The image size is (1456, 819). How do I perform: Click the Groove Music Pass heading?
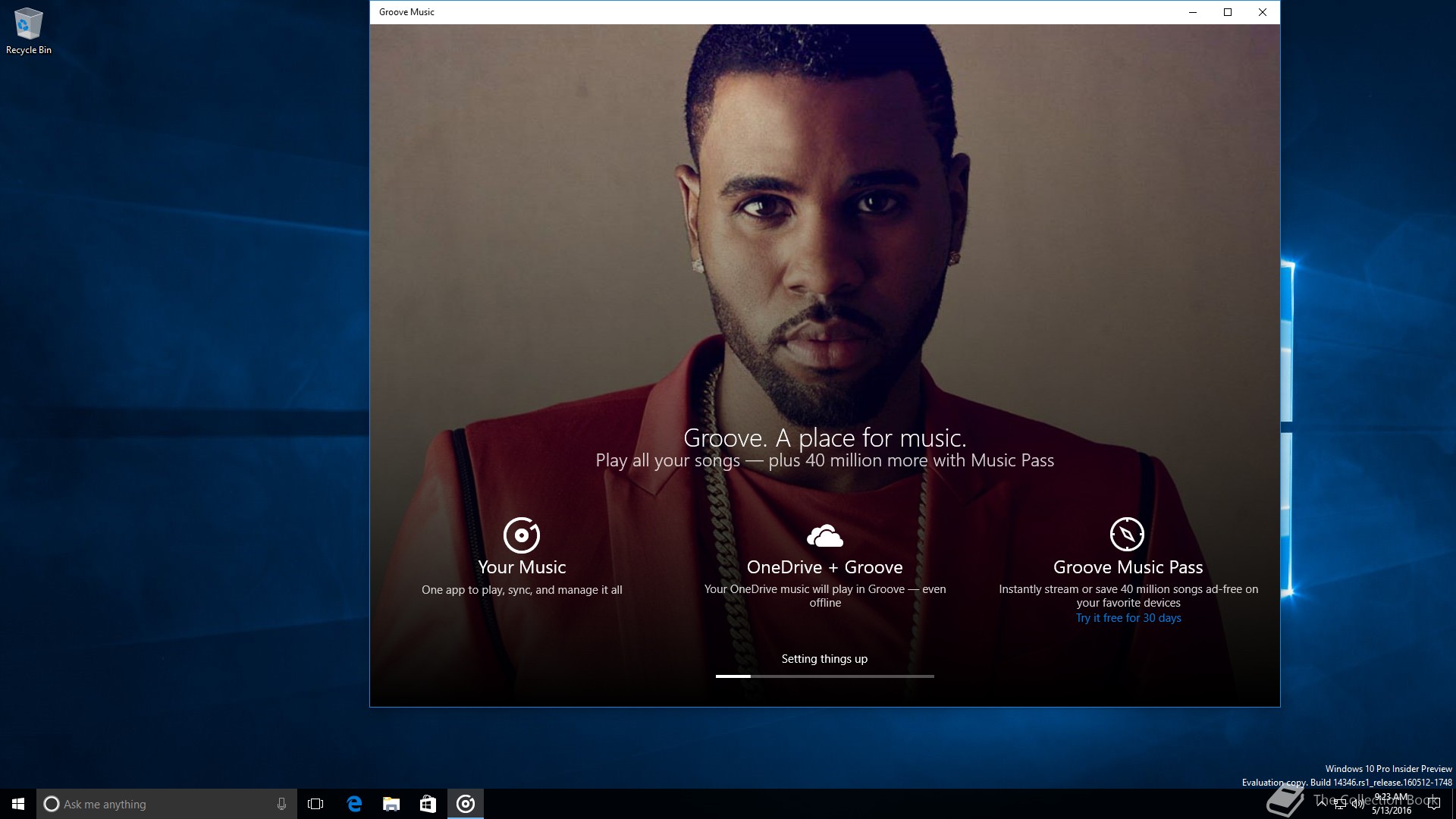[x=1128, y=567]
